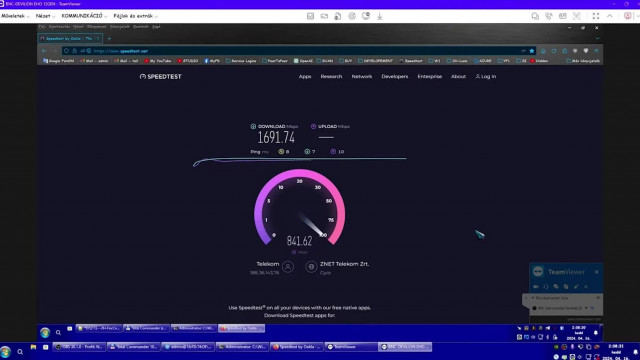Open the Apps link on Speedtest

click(x=305, y=76)
